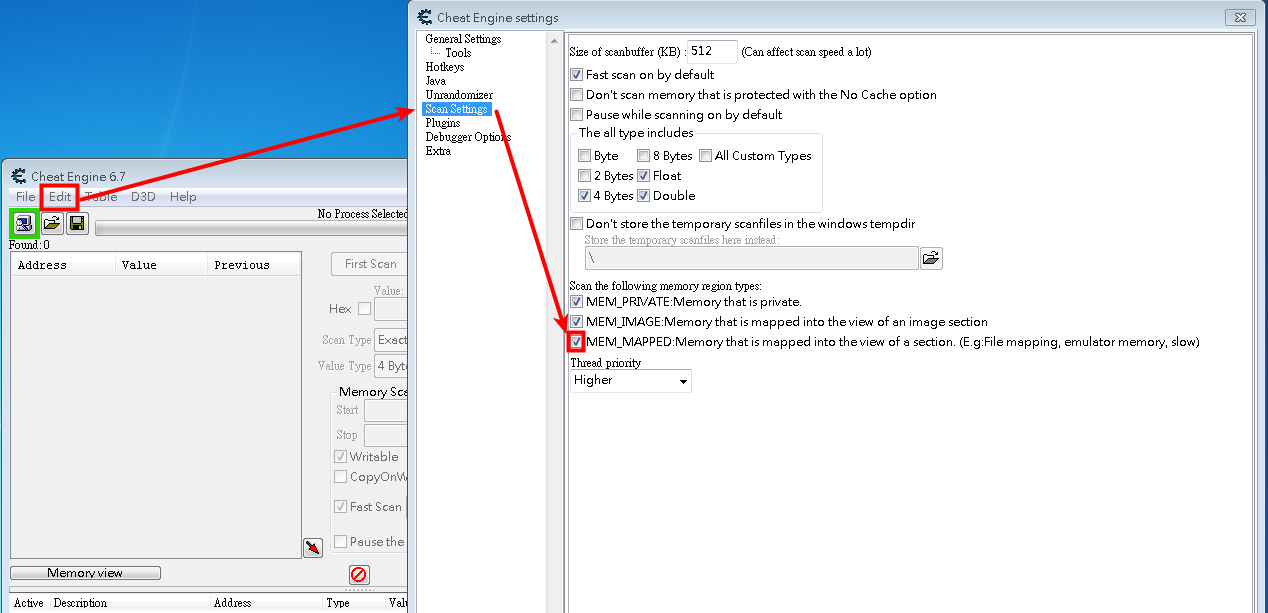Click the temporary scanfiles path field
The image size is (1268, 613).
click(751, 258)
